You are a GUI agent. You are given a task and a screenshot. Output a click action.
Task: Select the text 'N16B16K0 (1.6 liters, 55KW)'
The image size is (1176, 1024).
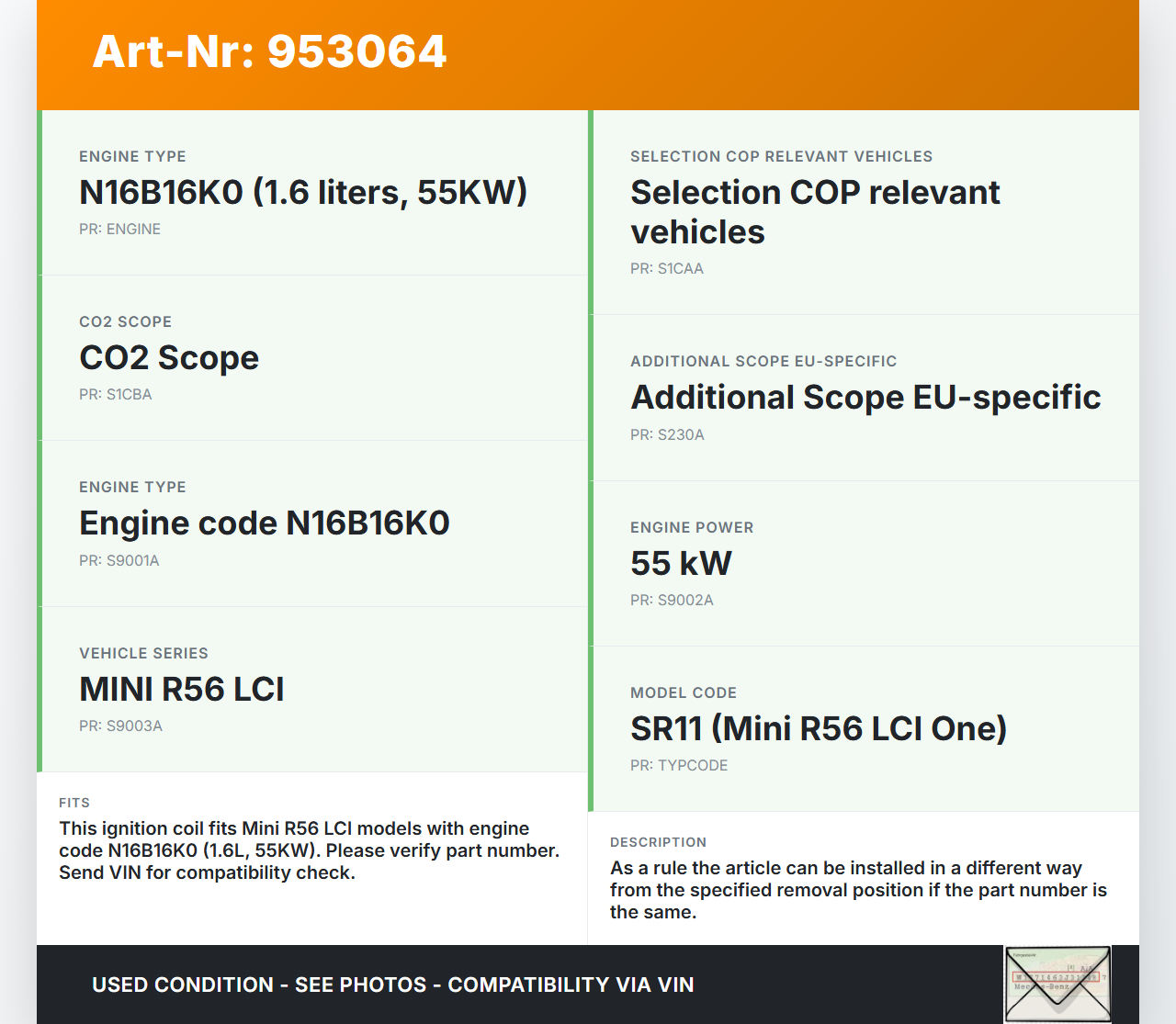(x=303, y=192)
